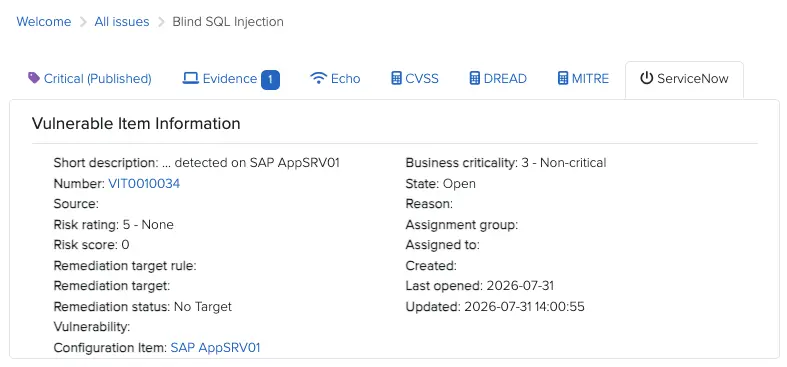This screenshot has width=787, height=367.
Task: Click the short description '... detected on SAP AppSRV01'
Action: [x=251, y=163]
